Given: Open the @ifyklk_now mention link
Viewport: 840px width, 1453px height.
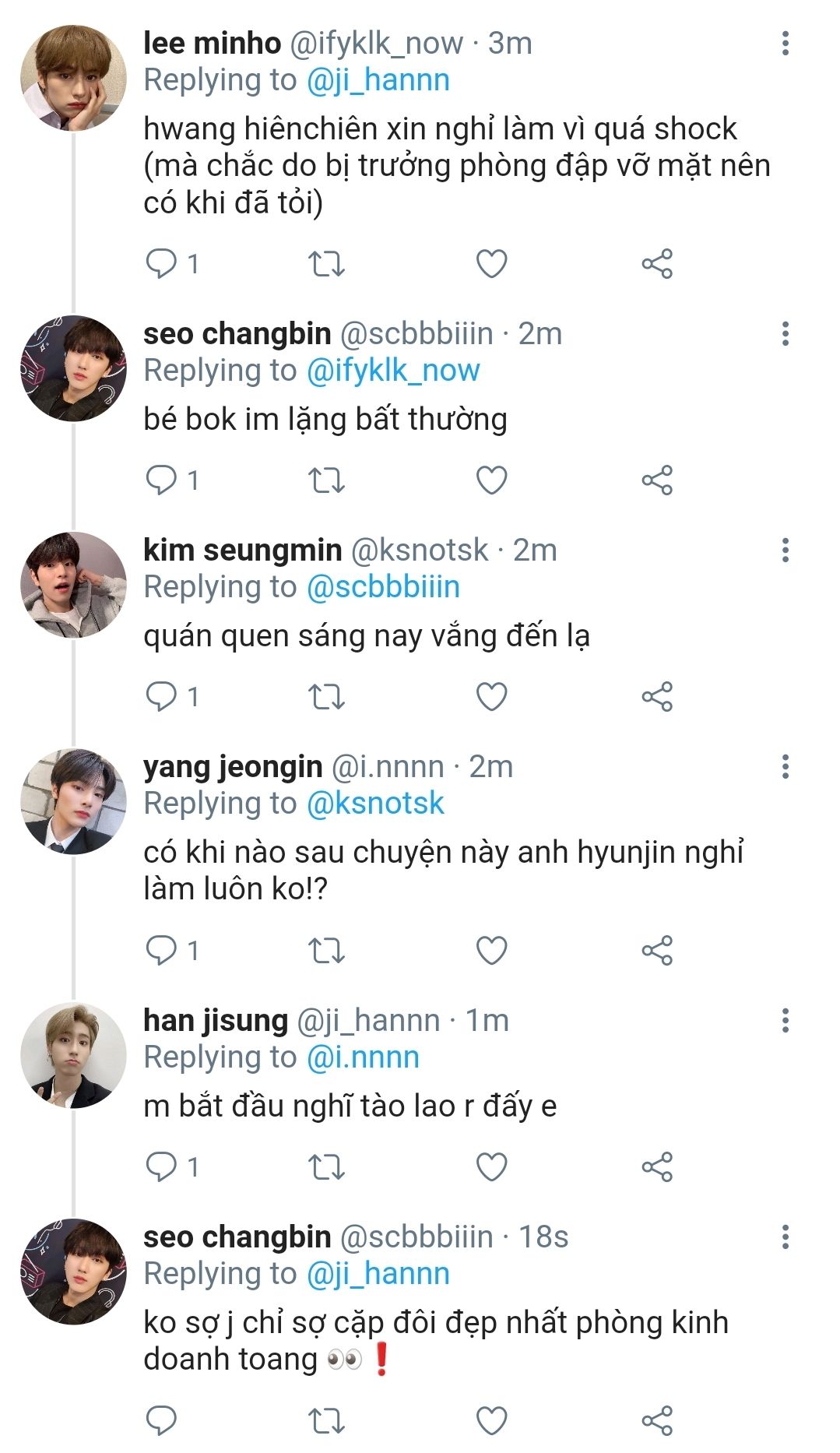Looking at the screenshot, I should (393, 371).
